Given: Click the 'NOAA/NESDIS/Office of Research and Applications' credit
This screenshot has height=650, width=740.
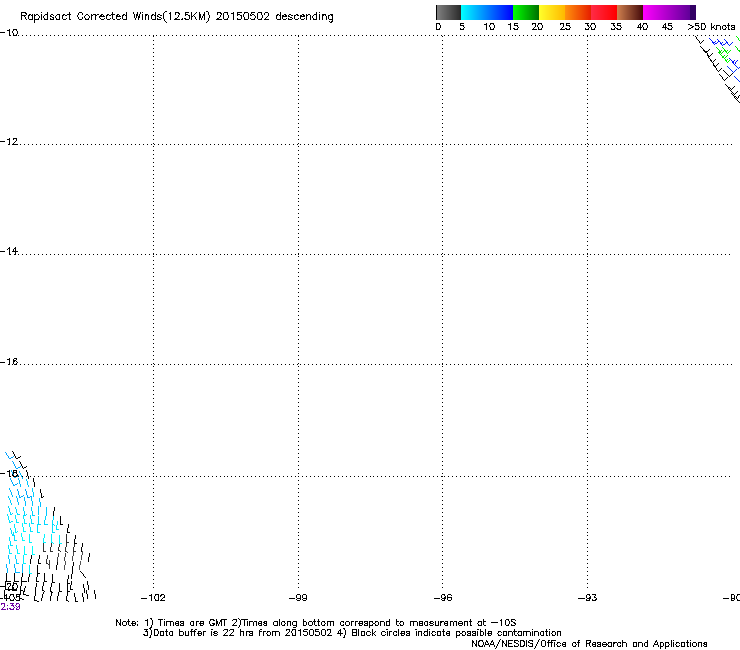Looking at the screenshot, I should [589, 644].
